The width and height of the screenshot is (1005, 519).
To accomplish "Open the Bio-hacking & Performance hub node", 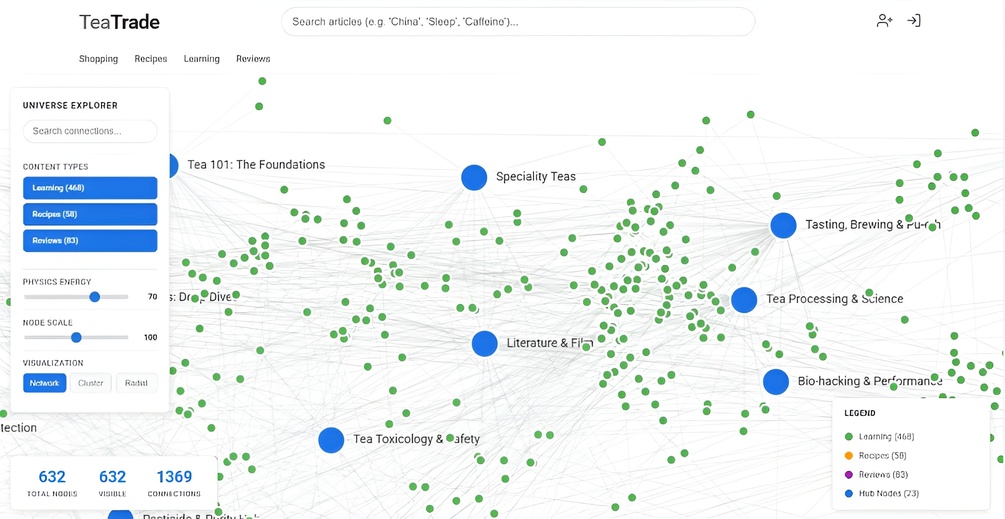I will (776, 381).
